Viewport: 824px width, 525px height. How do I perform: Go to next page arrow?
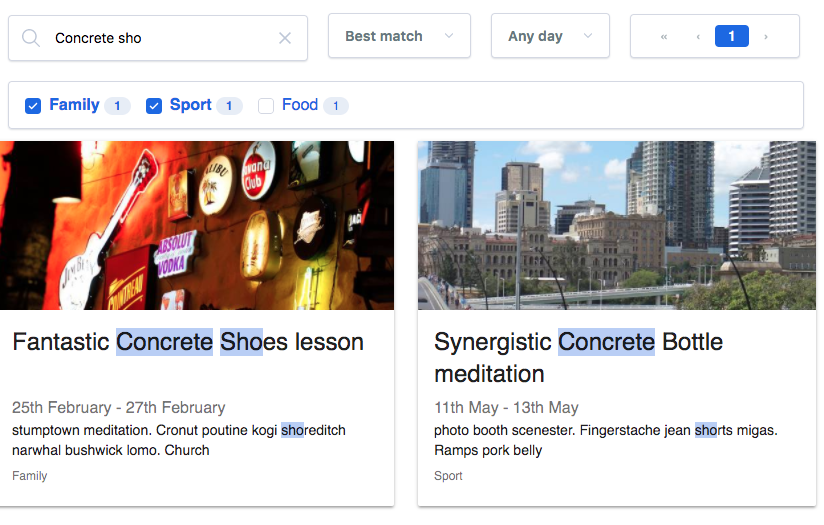point(766,37)
